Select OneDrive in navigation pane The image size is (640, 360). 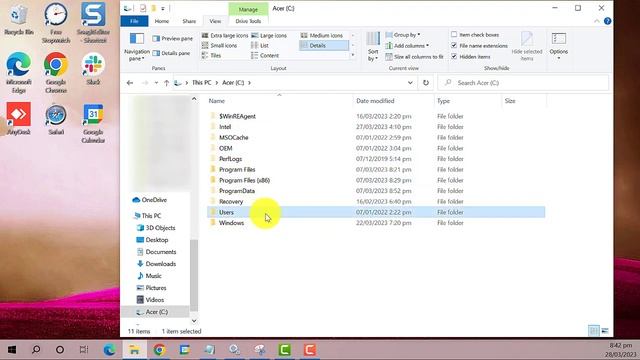[154, 200]
